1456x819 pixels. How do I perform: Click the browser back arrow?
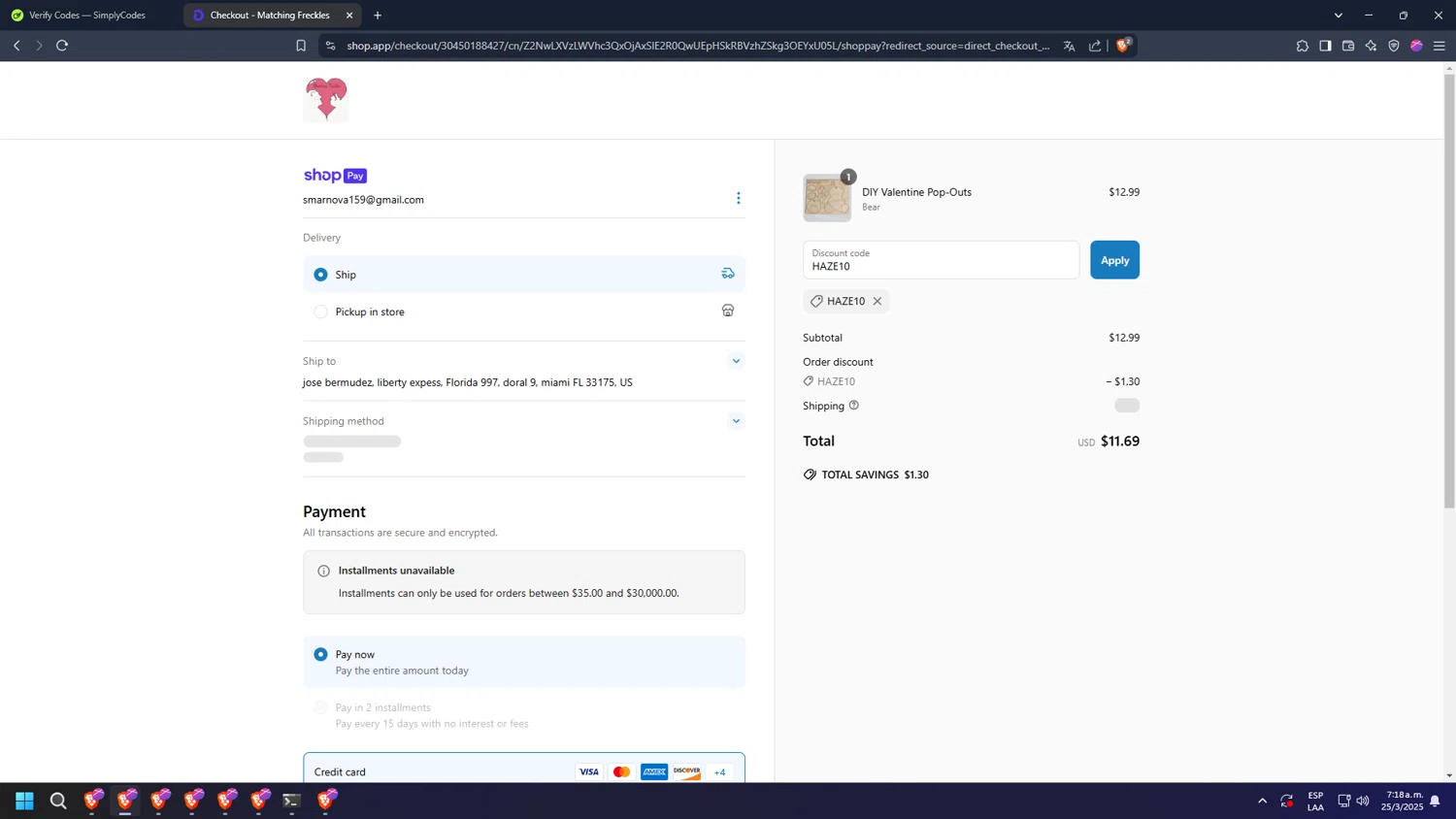17,46
